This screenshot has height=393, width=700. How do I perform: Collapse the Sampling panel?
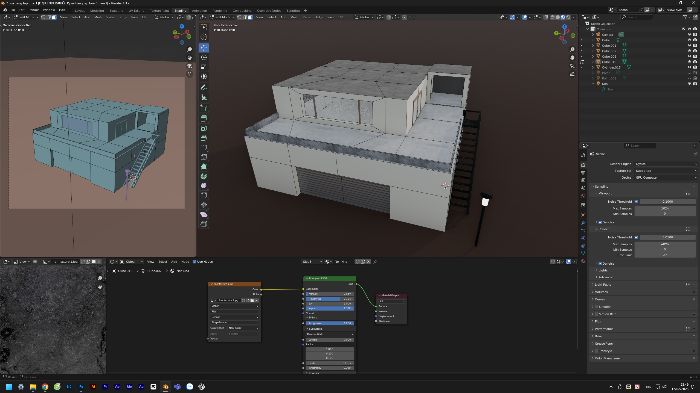click(602, 186)
